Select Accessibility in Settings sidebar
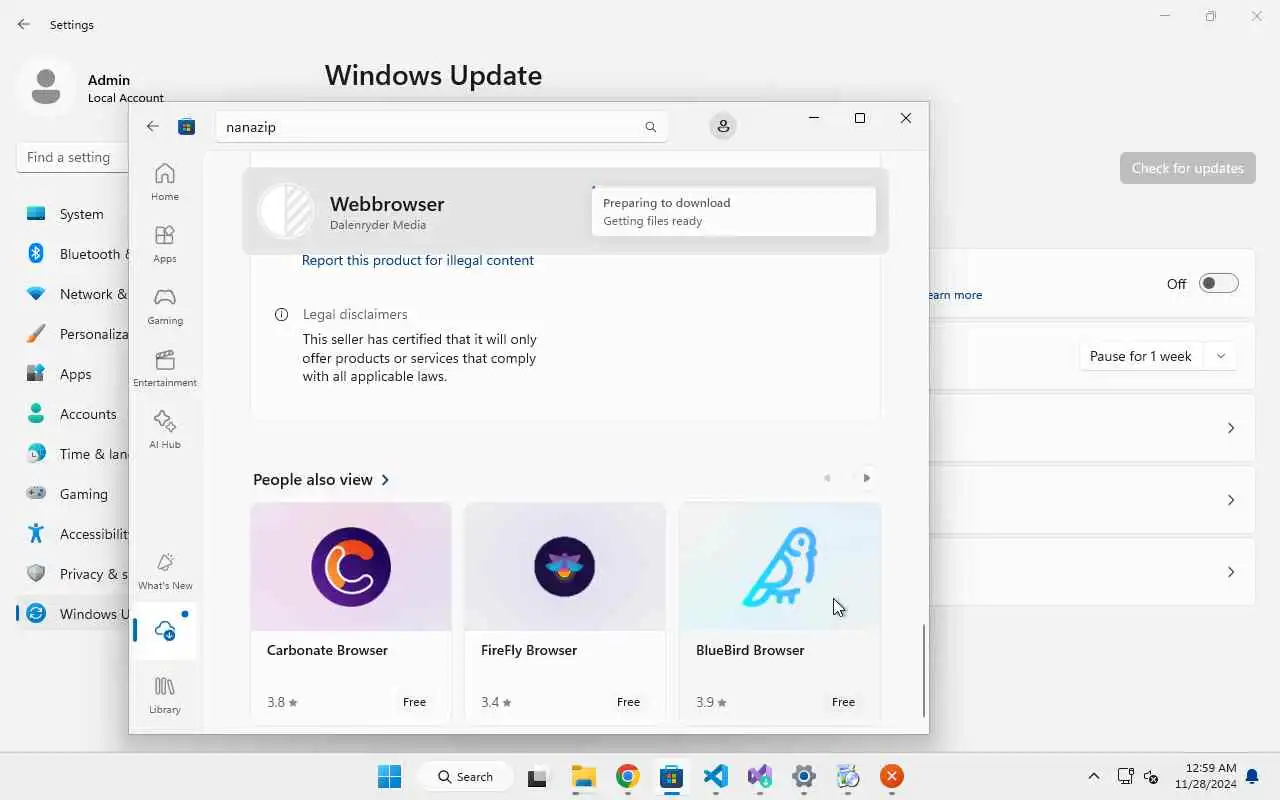Viewport: 1280px width, 800px height. pyautogui.click(x=73, y=534)
